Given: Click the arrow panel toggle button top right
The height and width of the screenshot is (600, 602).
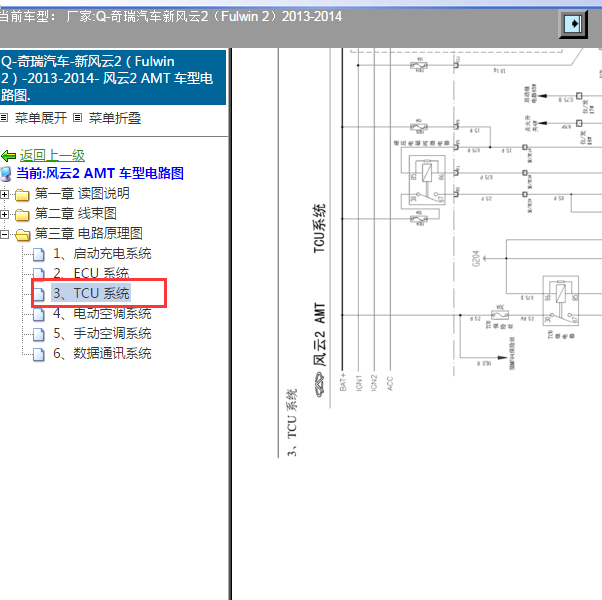Looking at the screenshot, I should click(573, 24).
